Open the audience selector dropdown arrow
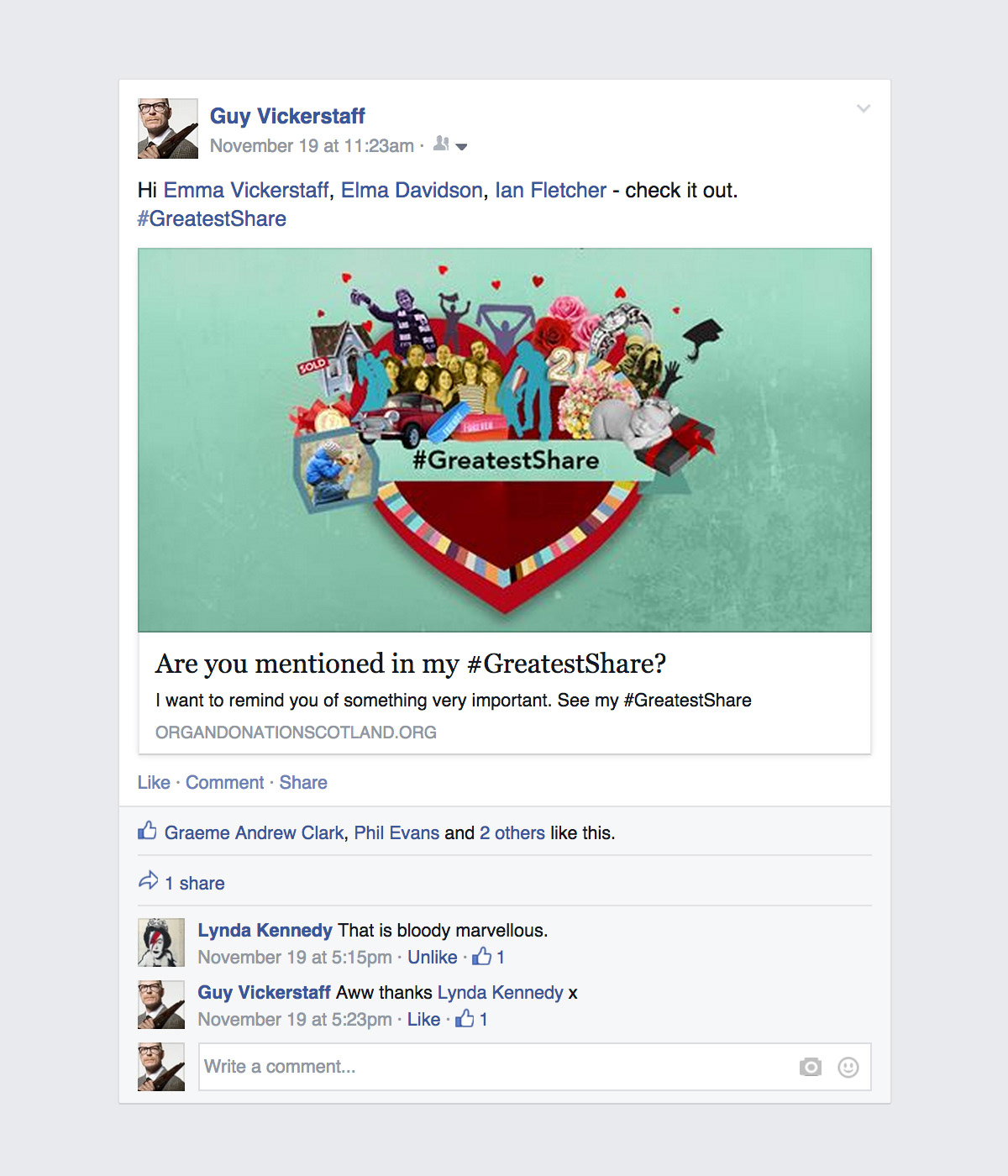 tap(461, 147)
